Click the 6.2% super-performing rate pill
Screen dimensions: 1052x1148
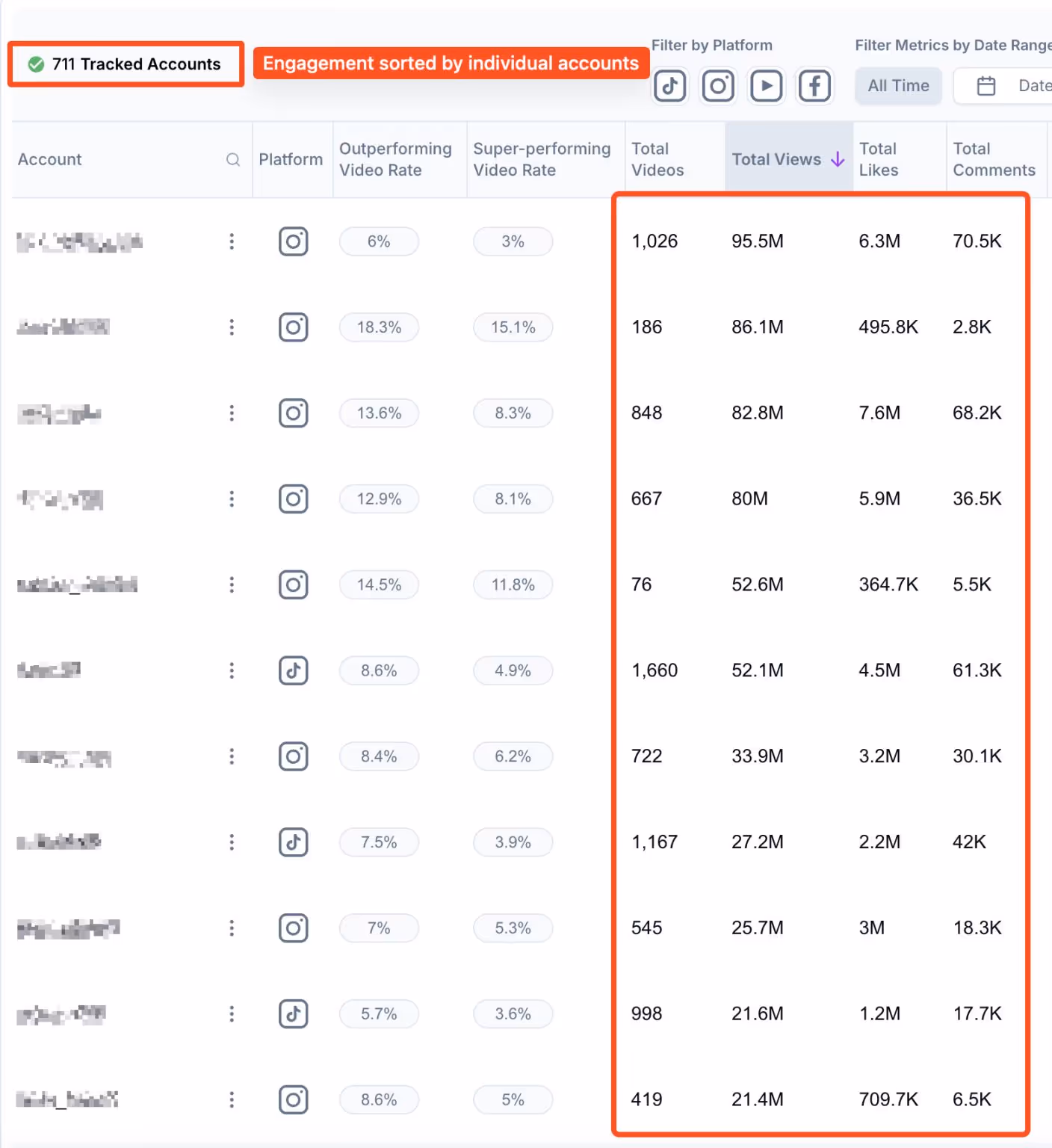pyautogui.click(x=513, y=756)
